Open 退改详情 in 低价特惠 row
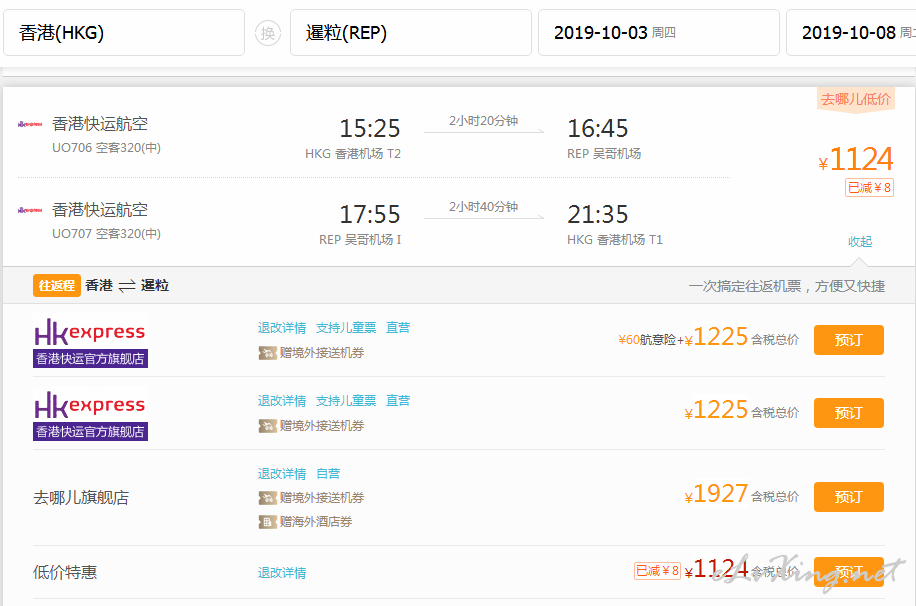This screenshot has width=916, height=606. click(x=282, y=573)
